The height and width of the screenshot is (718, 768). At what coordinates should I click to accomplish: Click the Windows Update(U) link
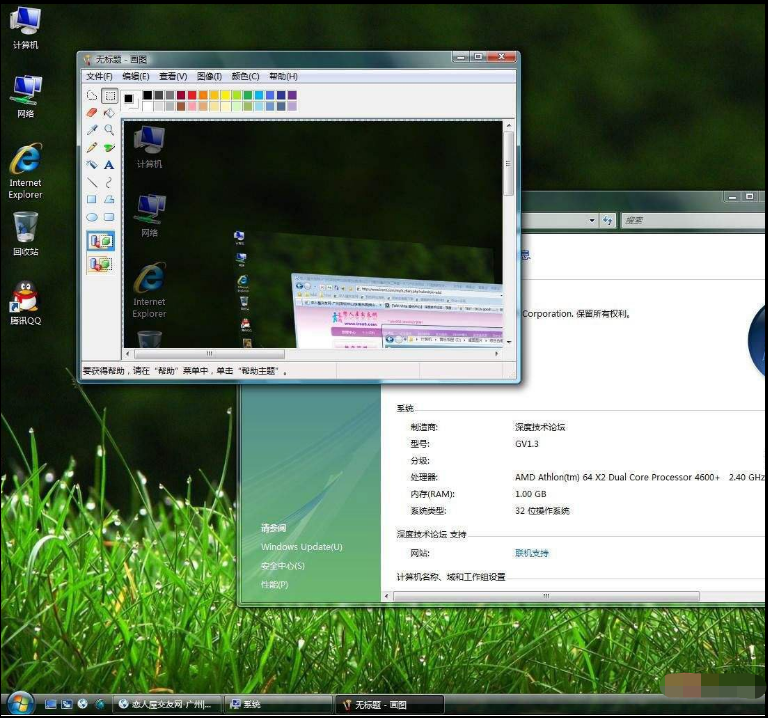[301, 547]
